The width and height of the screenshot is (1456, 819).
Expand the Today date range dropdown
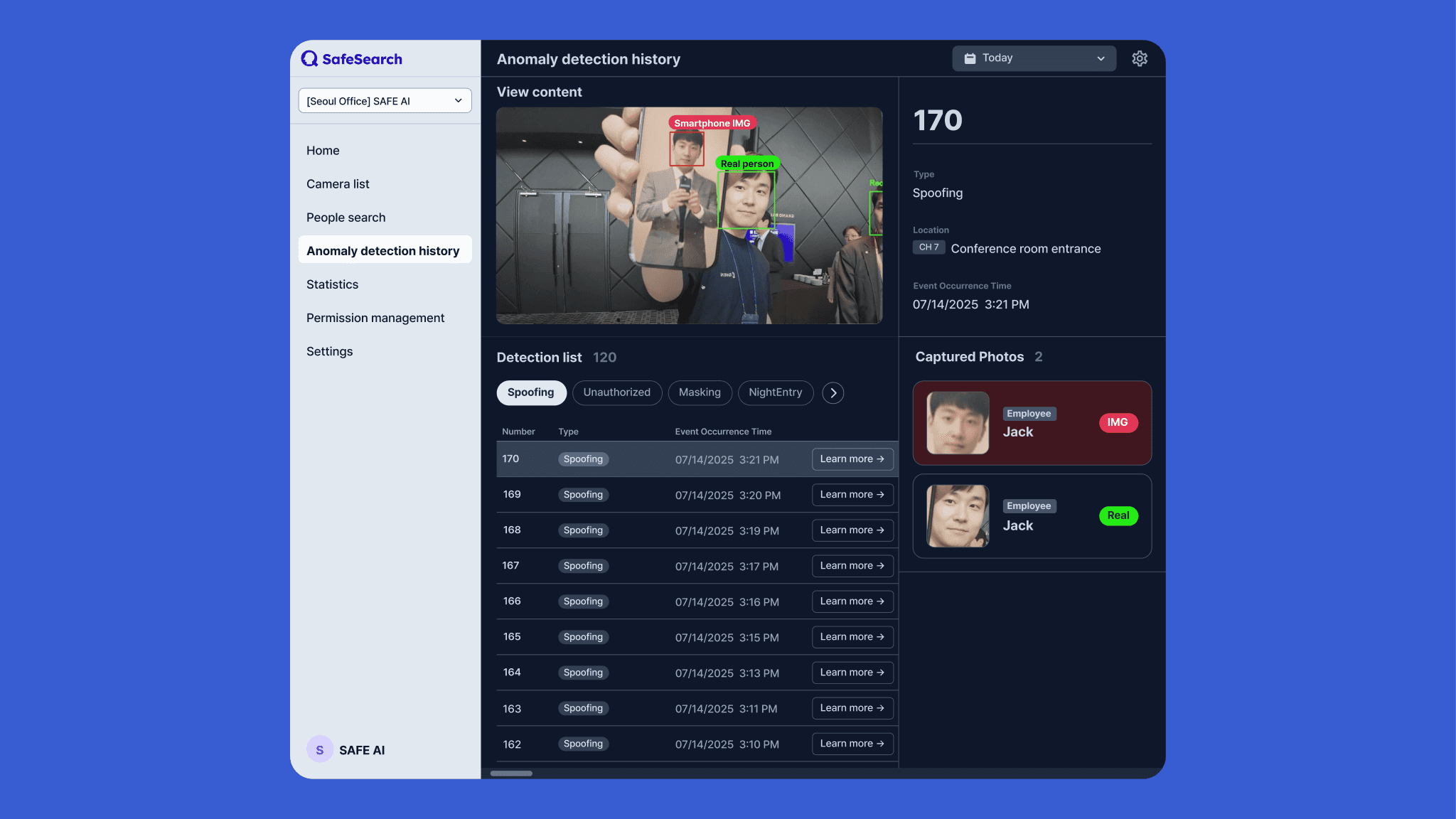1033,58
